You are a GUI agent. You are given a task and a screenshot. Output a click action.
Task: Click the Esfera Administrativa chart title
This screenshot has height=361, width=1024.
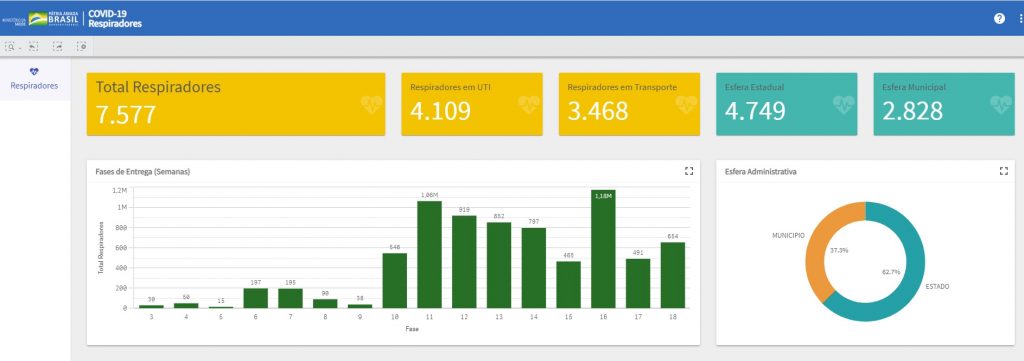pos(760,172)
